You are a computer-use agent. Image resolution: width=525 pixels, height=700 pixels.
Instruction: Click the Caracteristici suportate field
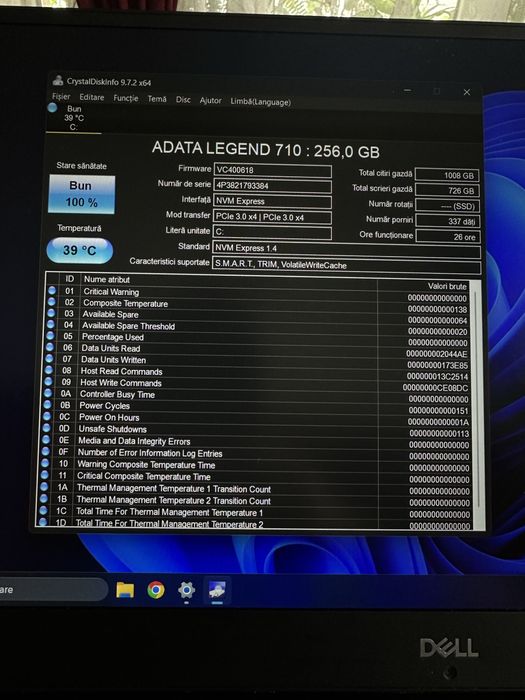[346, 265]
